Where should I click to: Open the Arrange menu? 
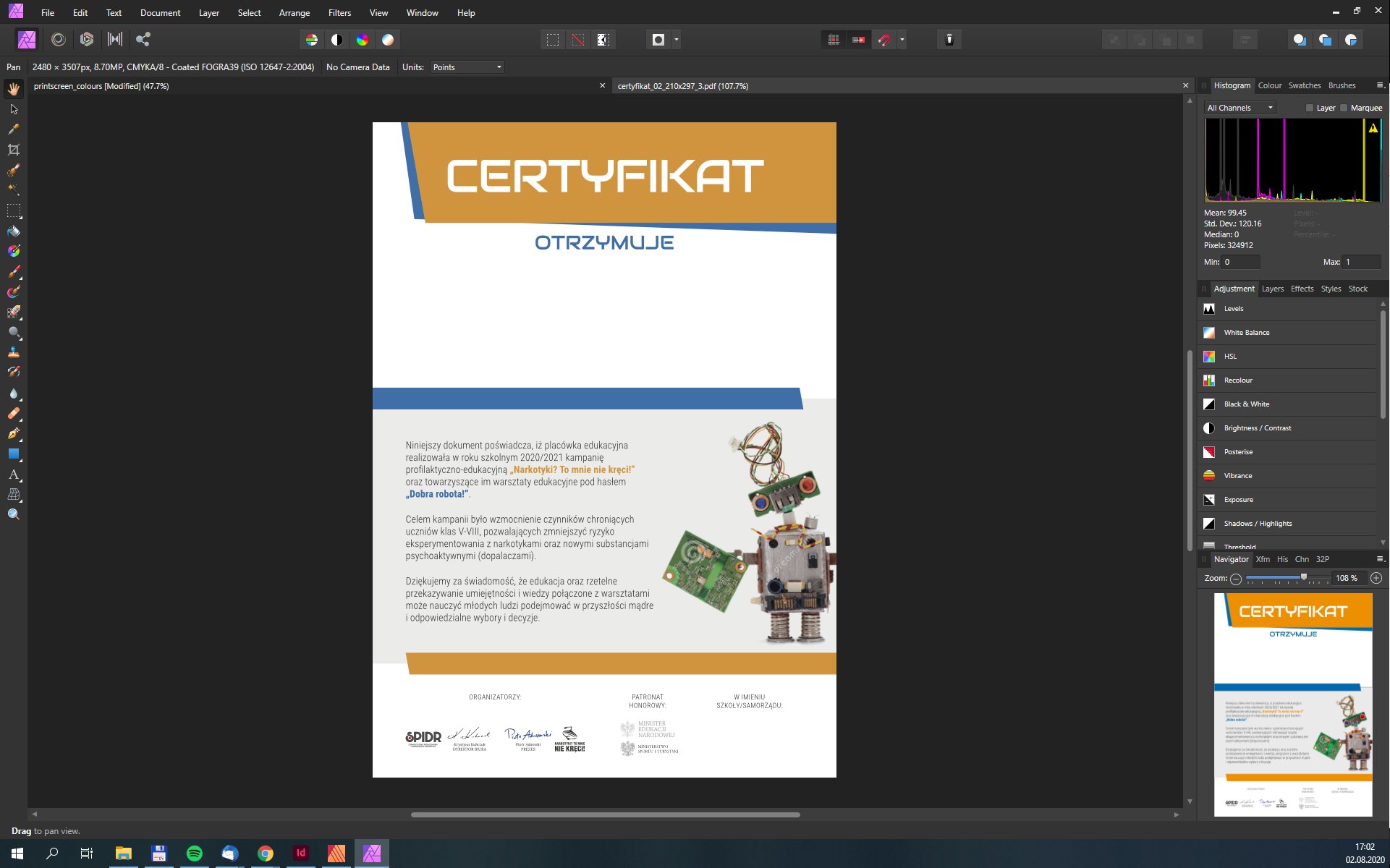(294, 13)
